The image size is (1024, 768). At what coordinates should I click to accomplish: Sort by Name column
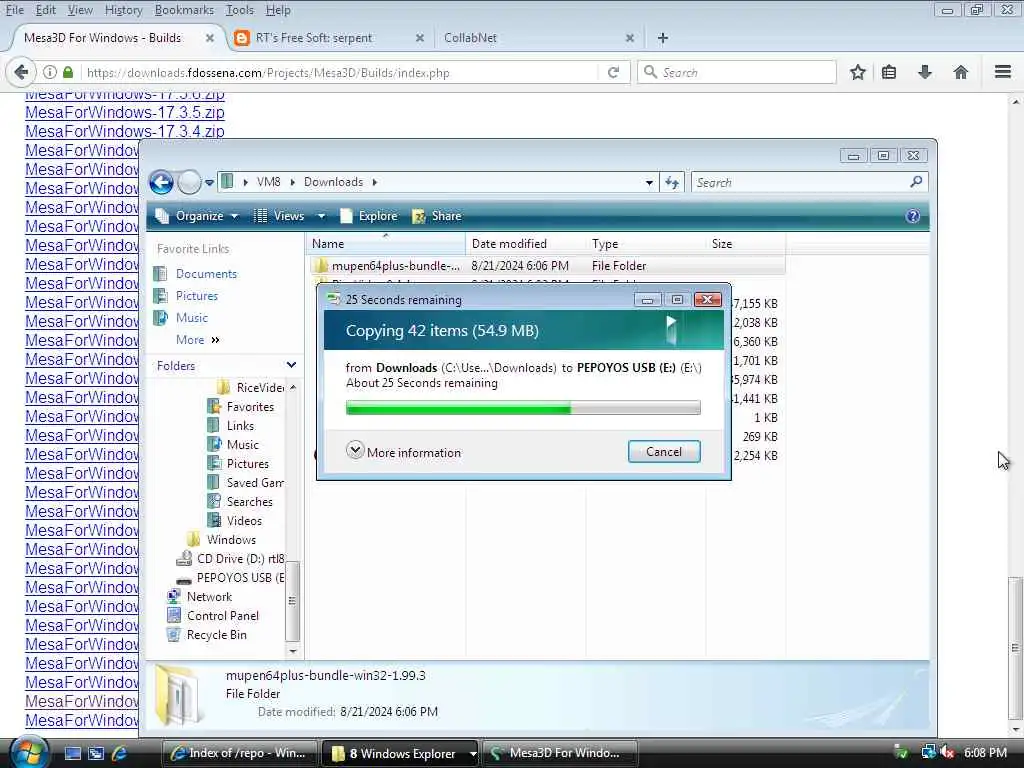click(385, 244)
